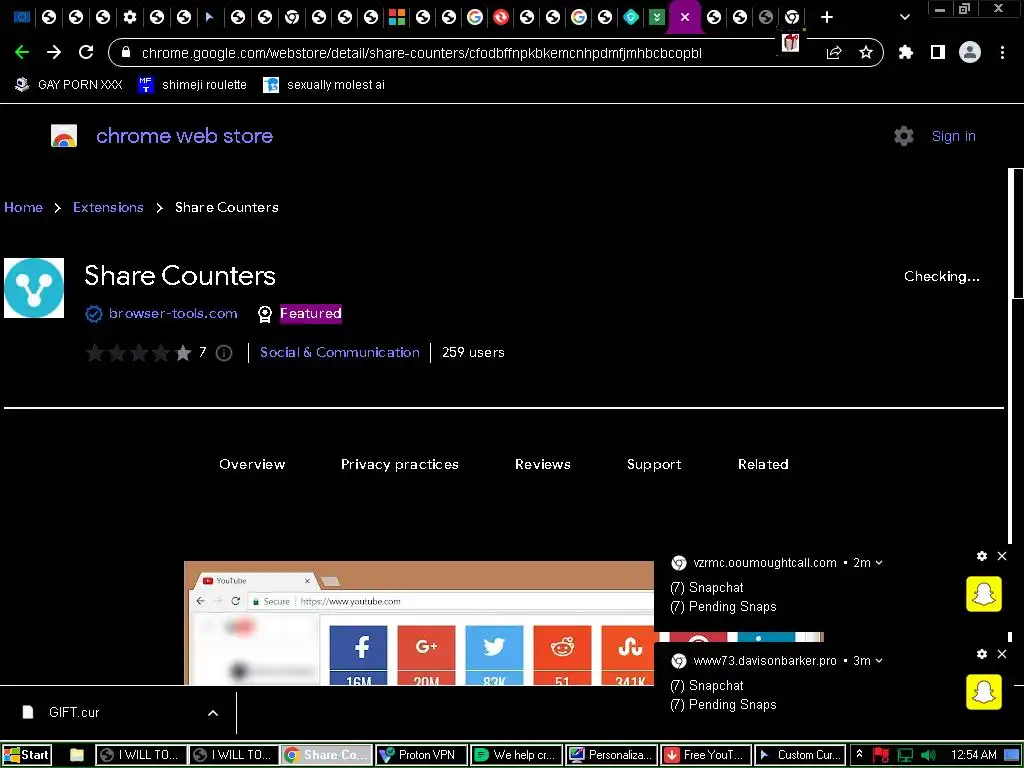Image resolution: width=1024 pixels, height=768 pixels.
Task: Open the shimeji roulette bookmark
Action: tap(193, 85)
